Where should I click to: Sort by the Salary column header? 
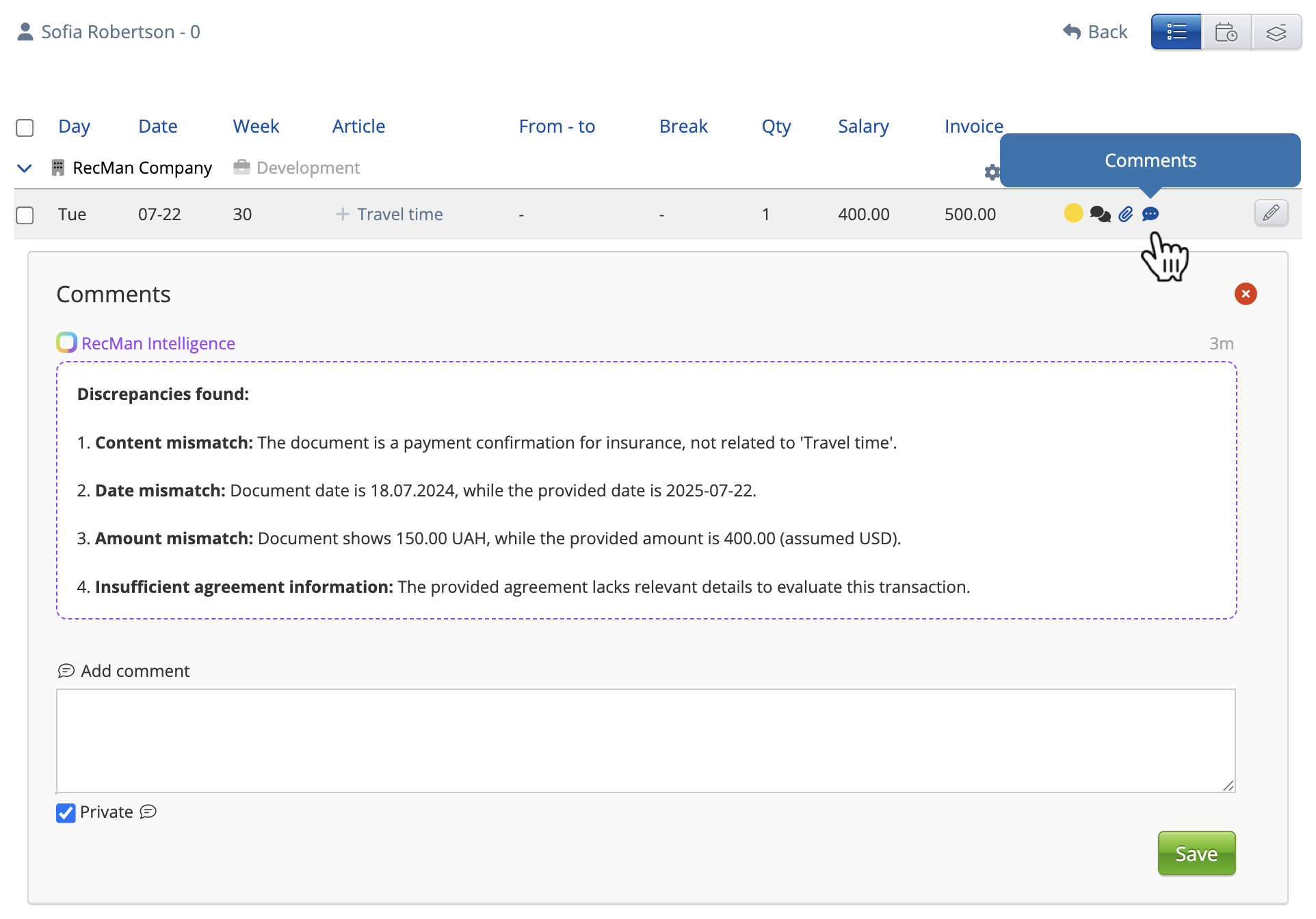[x=863, y=126]
